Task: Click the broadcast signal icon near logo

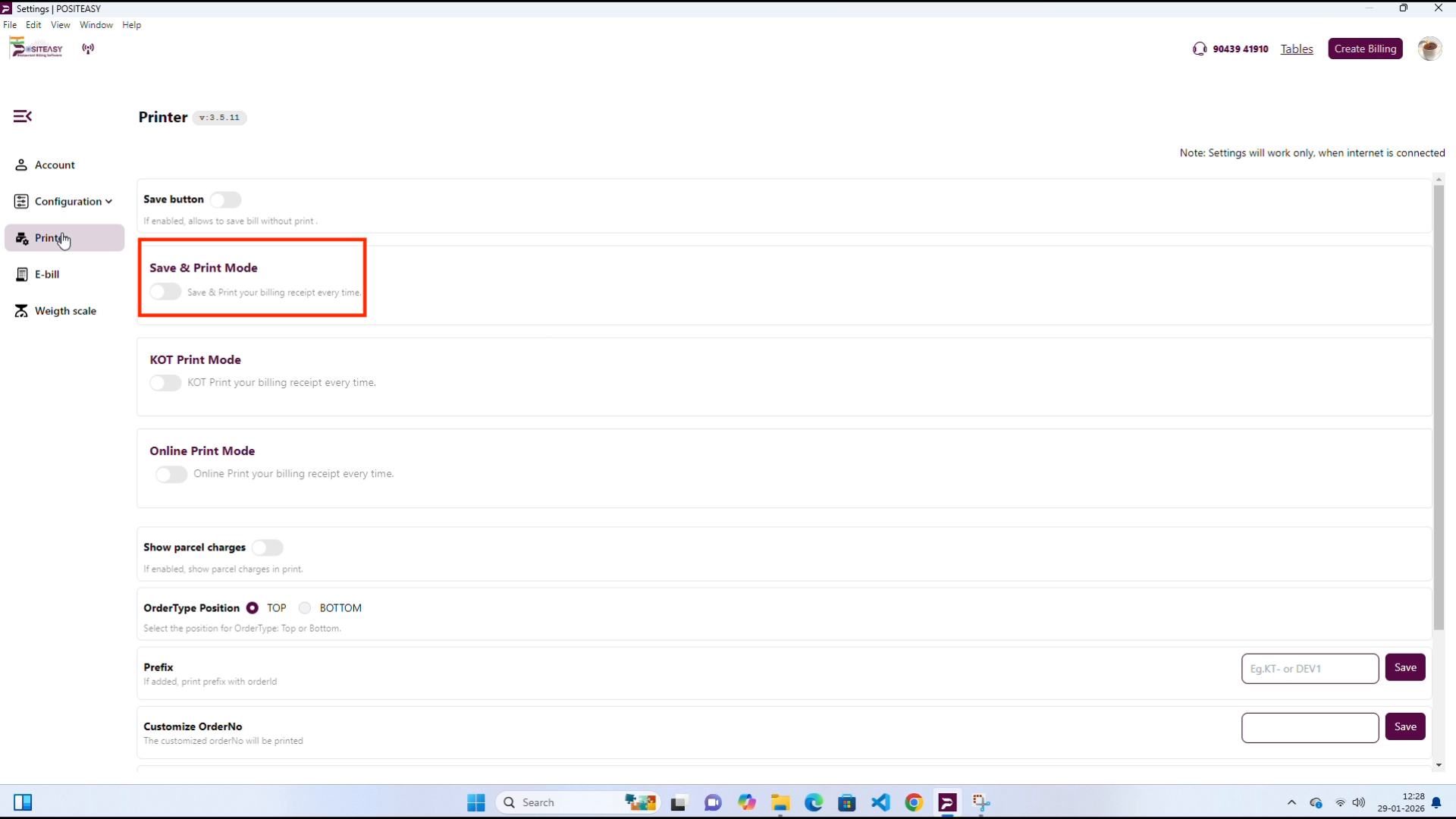Action: (88, 49)
